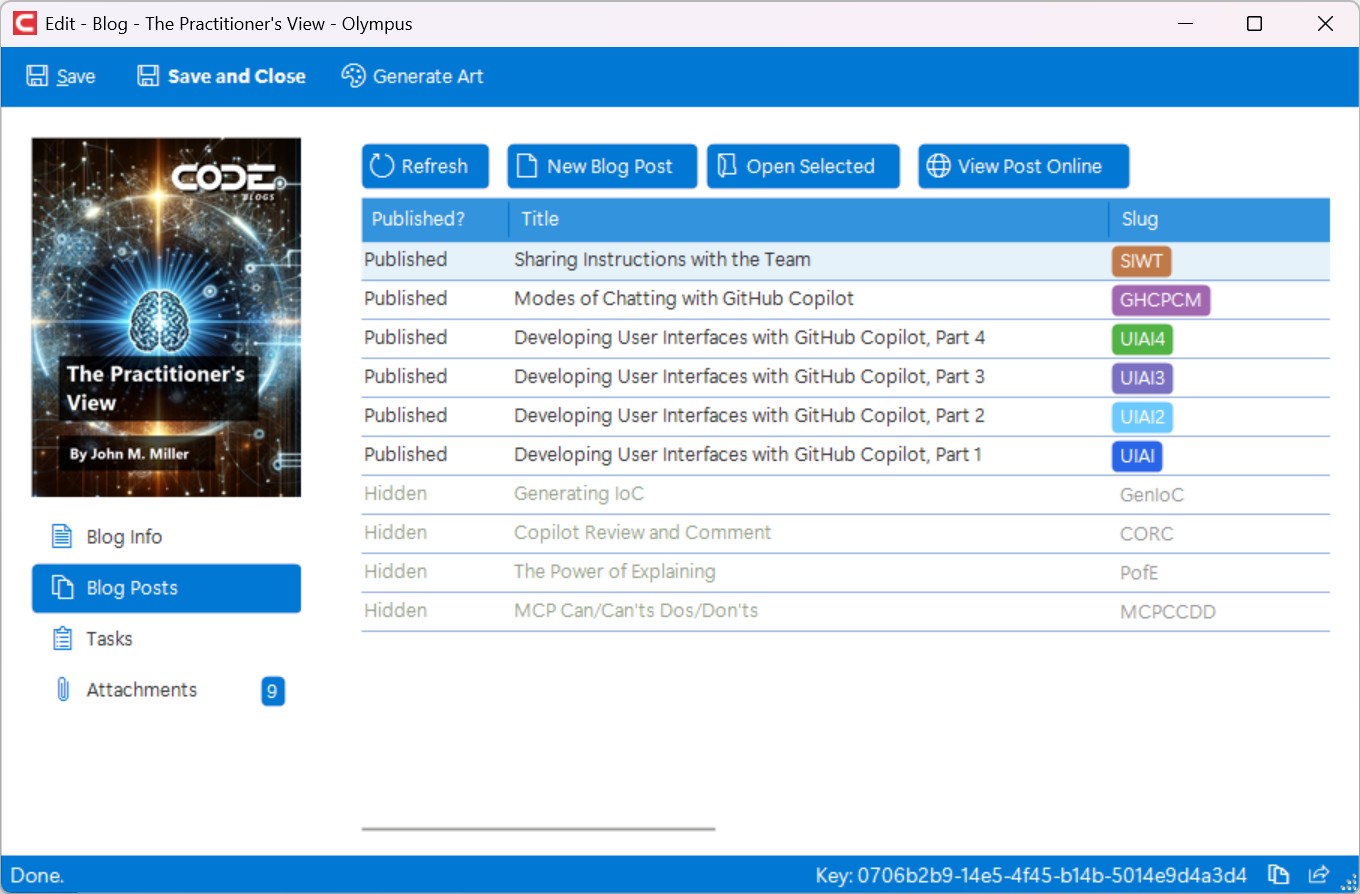The image size is (1360, 894).
Task: Open the Tasks section
Action: pyautogui.click(x=166, y=639)
